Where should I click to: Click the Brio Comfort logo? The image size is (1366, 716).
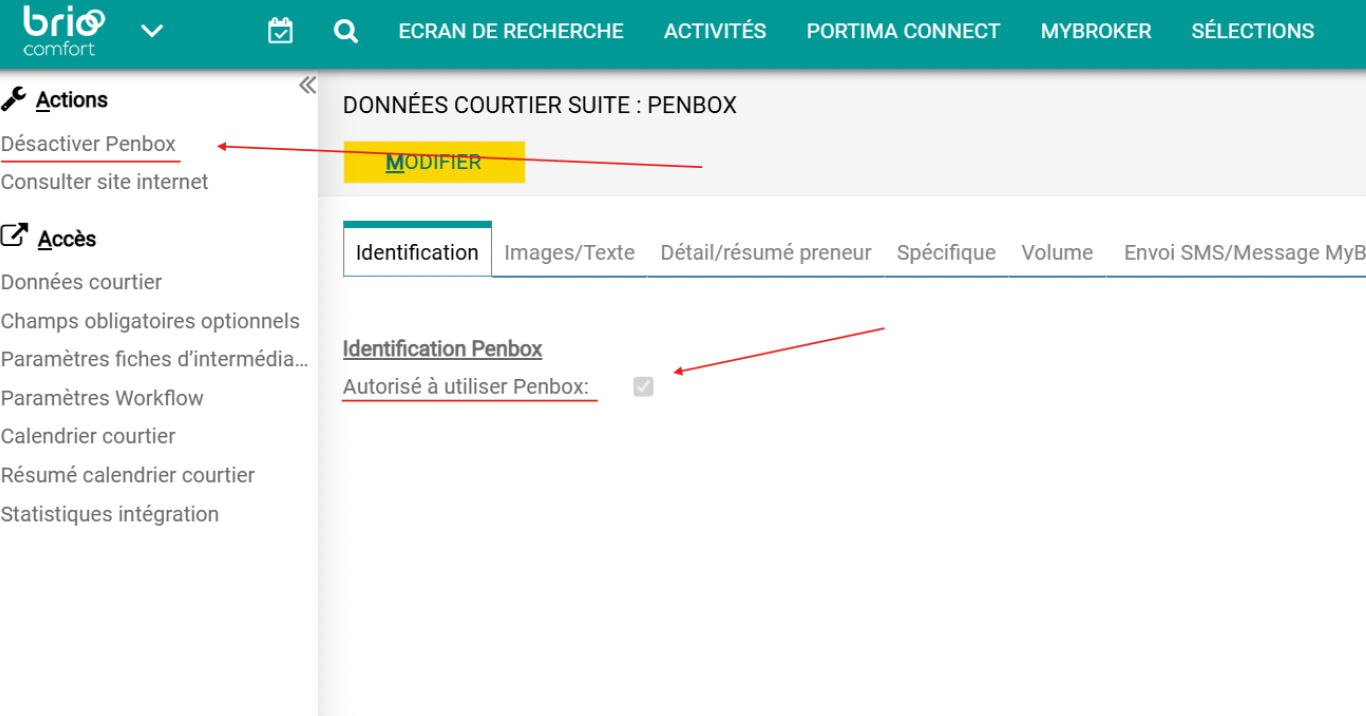[x=64, y=31]
